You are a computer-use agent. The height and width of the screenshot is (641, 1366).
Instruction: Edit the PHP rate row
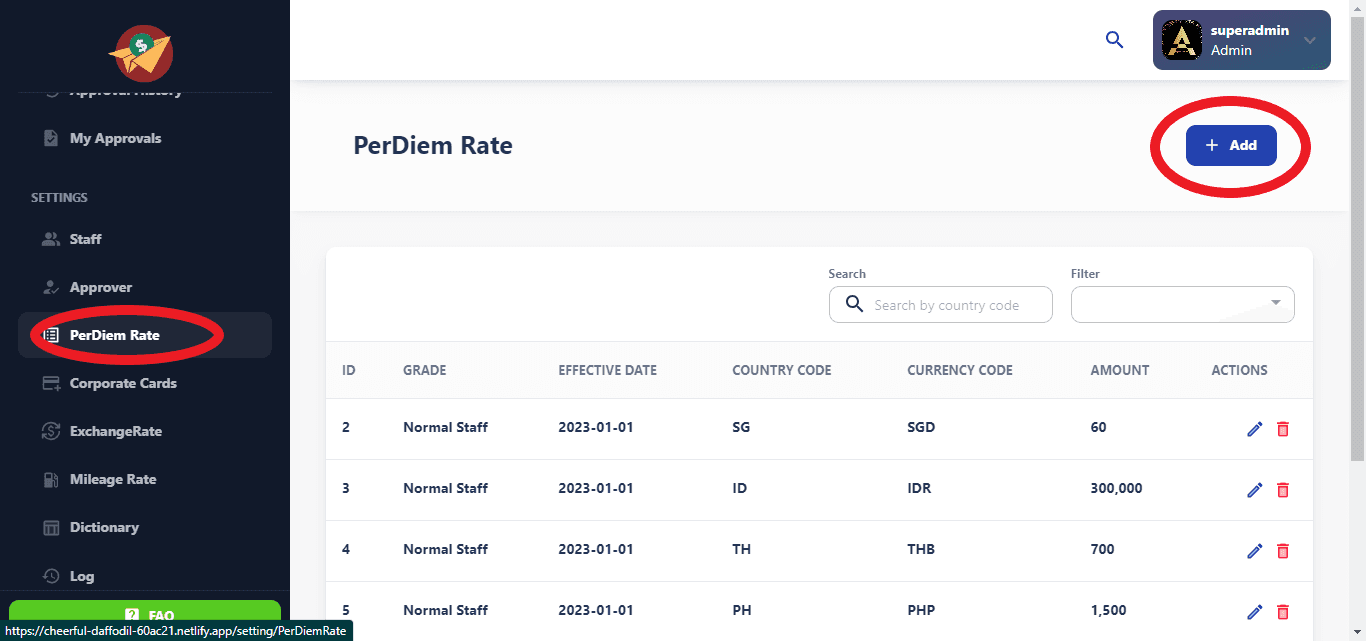pyautogui.click(x=1255, y=612)
